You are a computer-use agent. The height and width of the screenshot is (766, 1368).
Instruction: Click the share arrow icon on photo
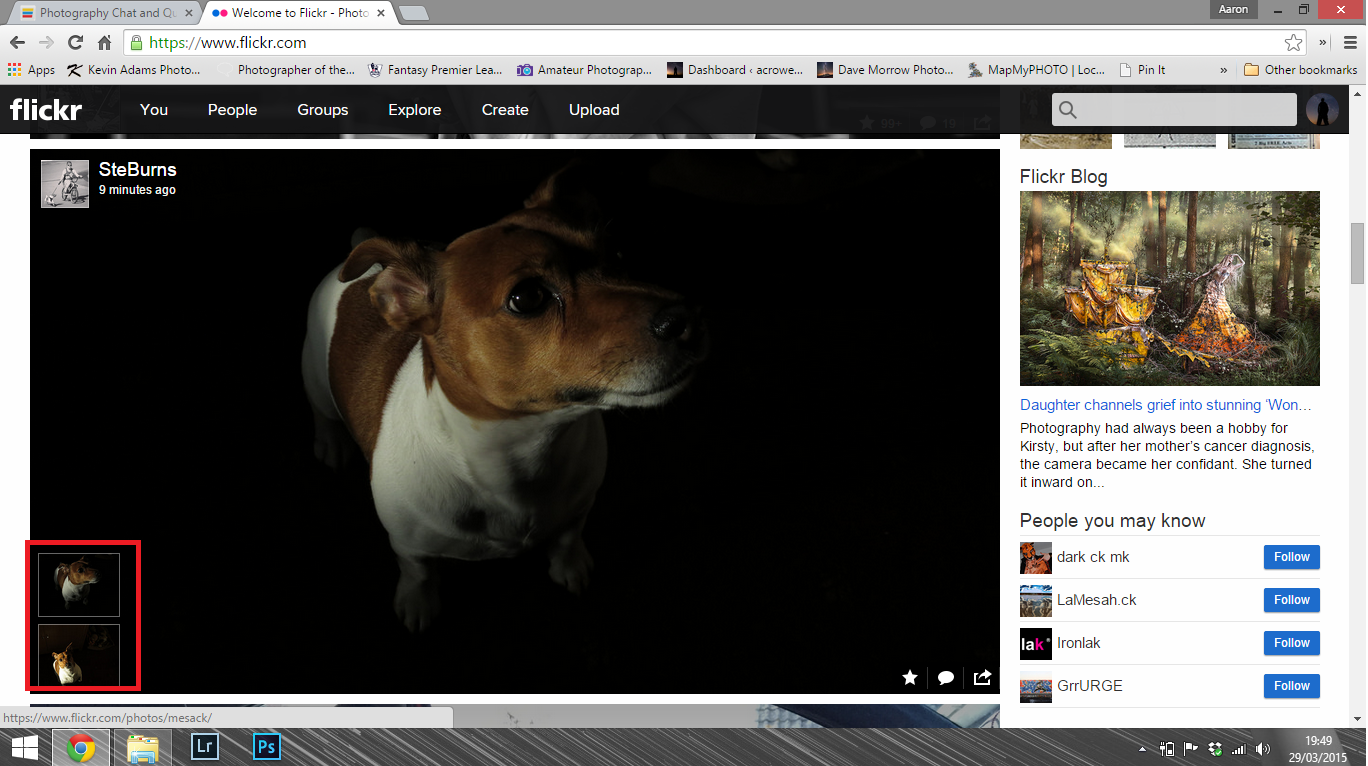[x=982, y=678]
